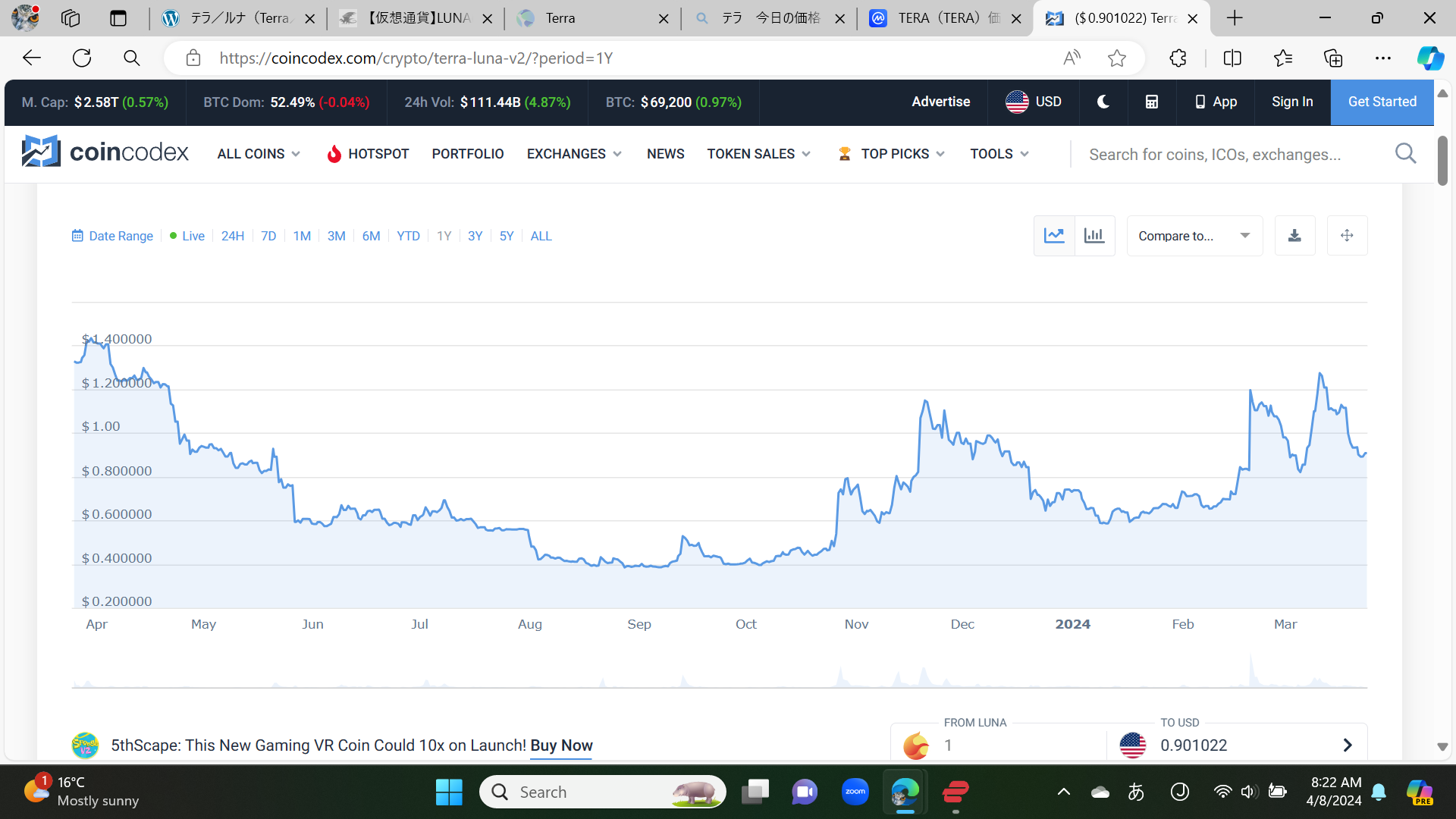
Task: Select the 7D period option
Action: 268,236
